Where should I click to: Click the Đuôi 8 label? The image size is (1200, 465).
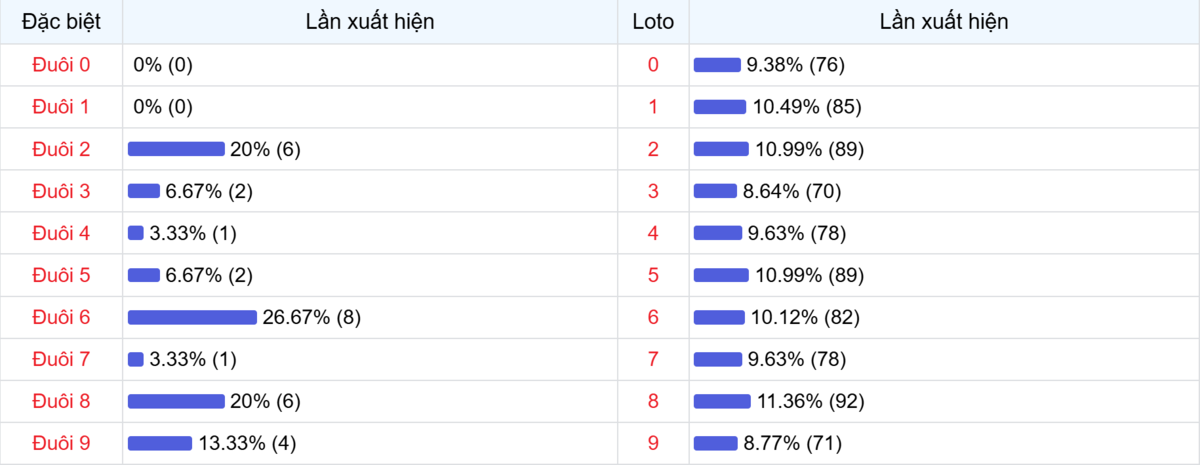(61, 401)
